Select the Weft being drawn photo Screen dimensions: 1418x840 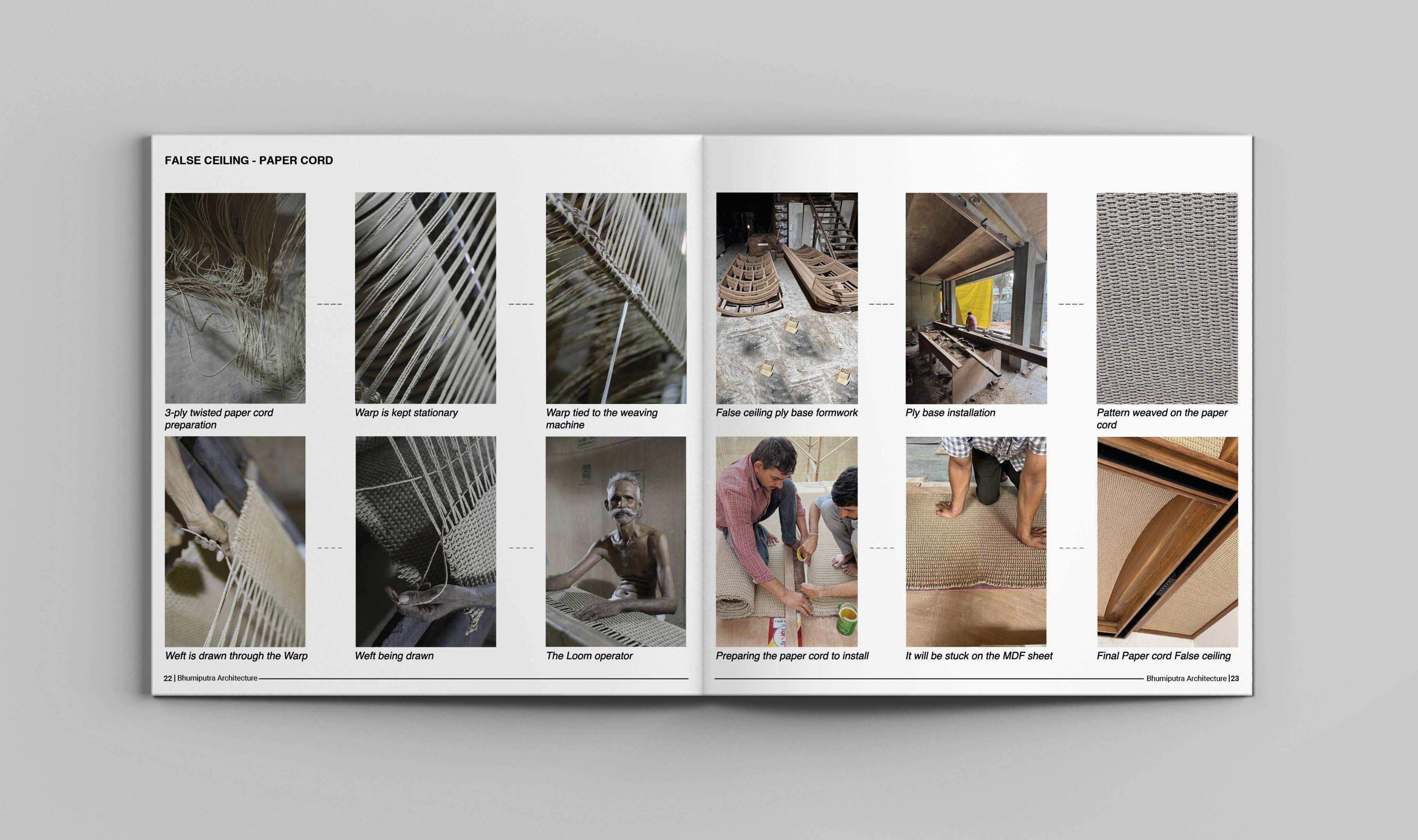(x=425, y=541)
